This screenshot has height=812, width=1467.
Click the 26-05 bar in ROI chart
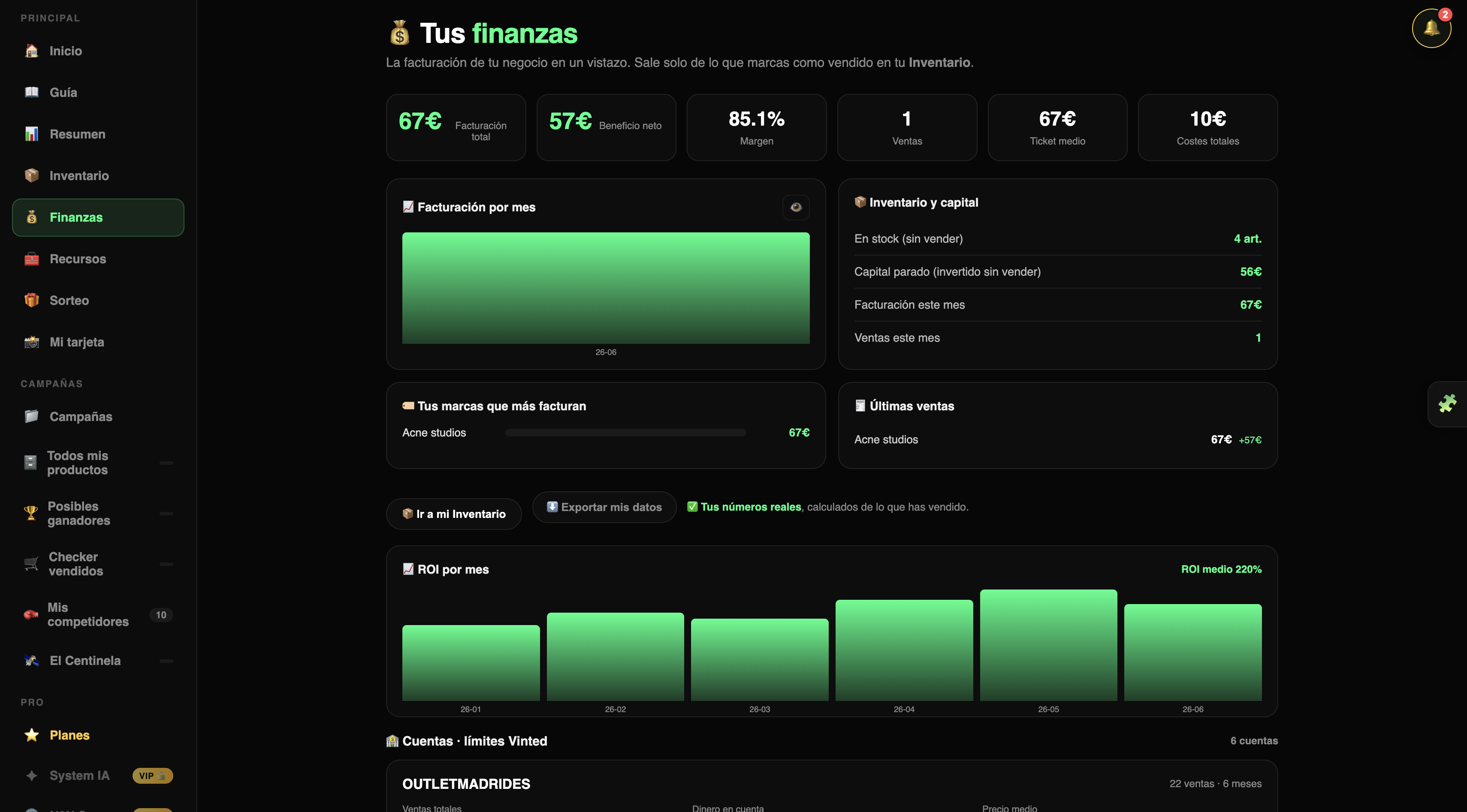click(x=1048, y=645)
